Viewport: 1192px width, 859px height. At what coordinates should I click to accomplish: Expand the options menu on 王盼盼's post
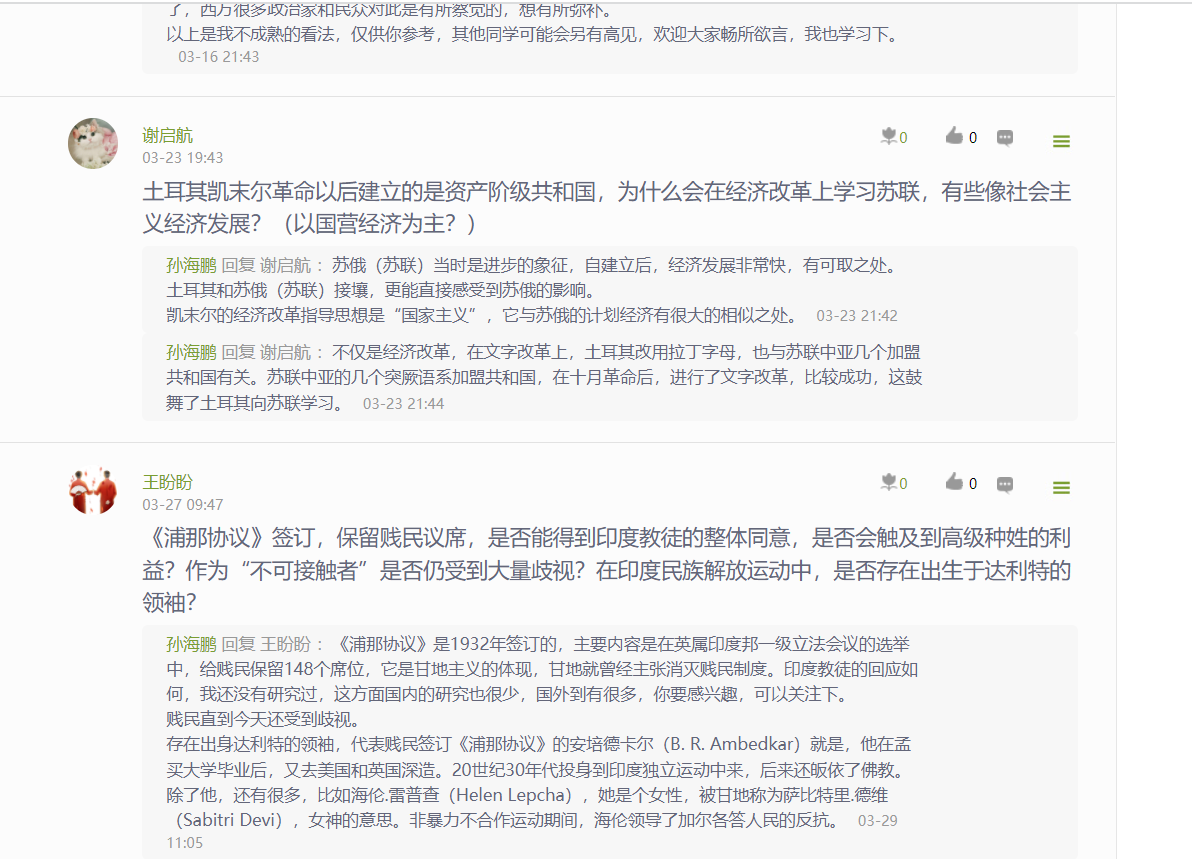1061,488
